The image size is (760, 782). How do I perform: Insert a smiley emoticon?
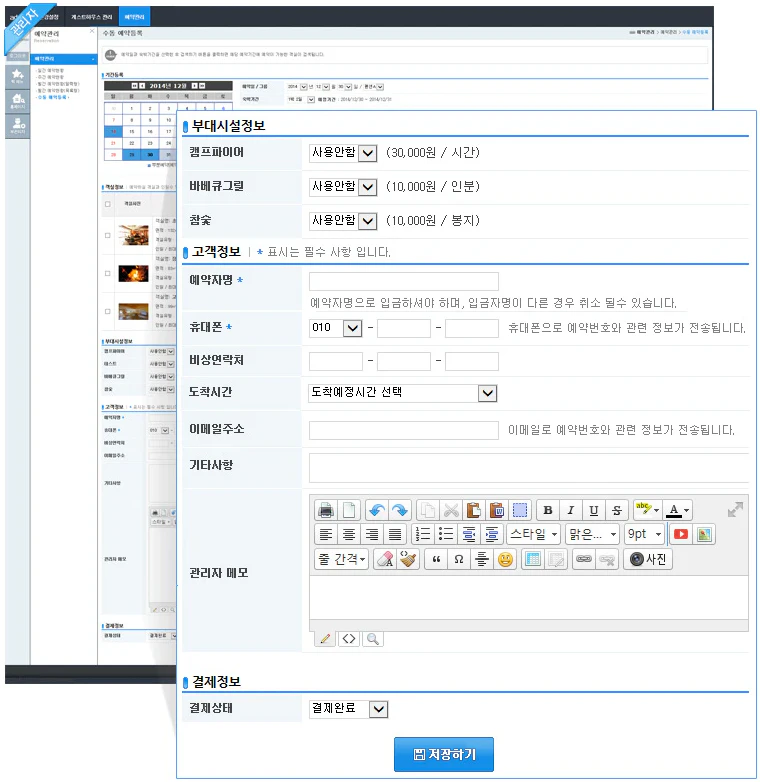click(505, 560)
